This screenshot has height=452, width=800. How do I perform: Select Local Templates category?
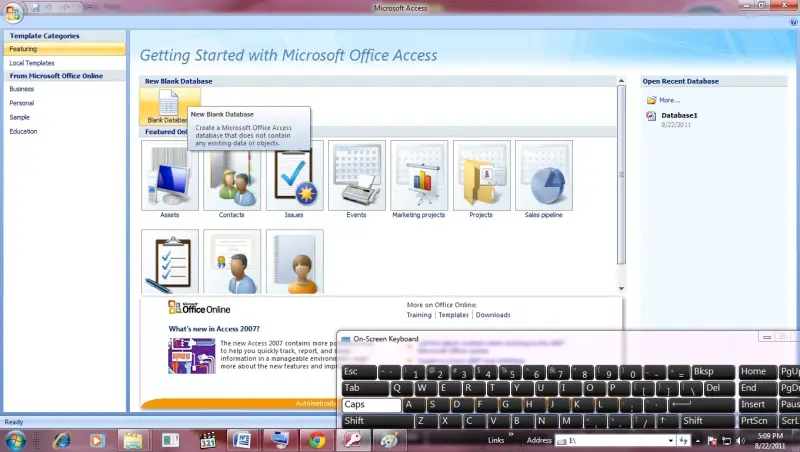(32, 63)
